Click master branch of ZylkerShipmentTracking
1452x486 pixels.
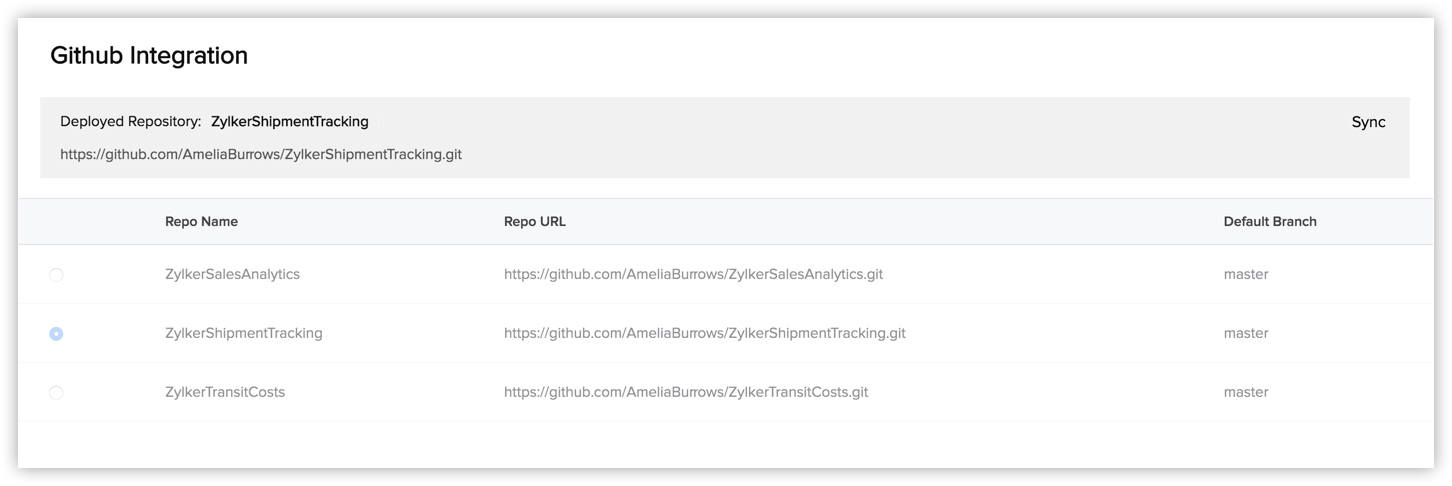coord(1246,333)
